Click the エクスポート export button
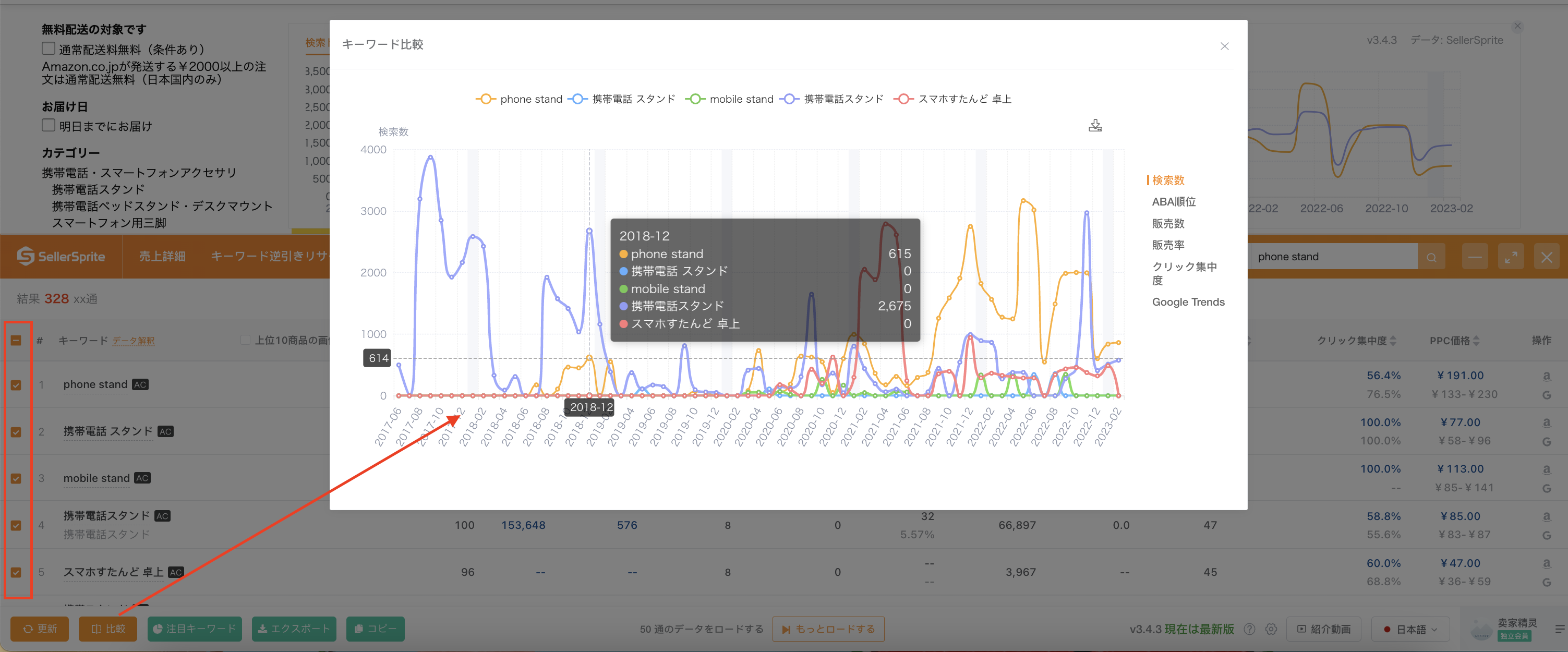This screenshot has width=1568, height=652. click(x=294, y=629)
